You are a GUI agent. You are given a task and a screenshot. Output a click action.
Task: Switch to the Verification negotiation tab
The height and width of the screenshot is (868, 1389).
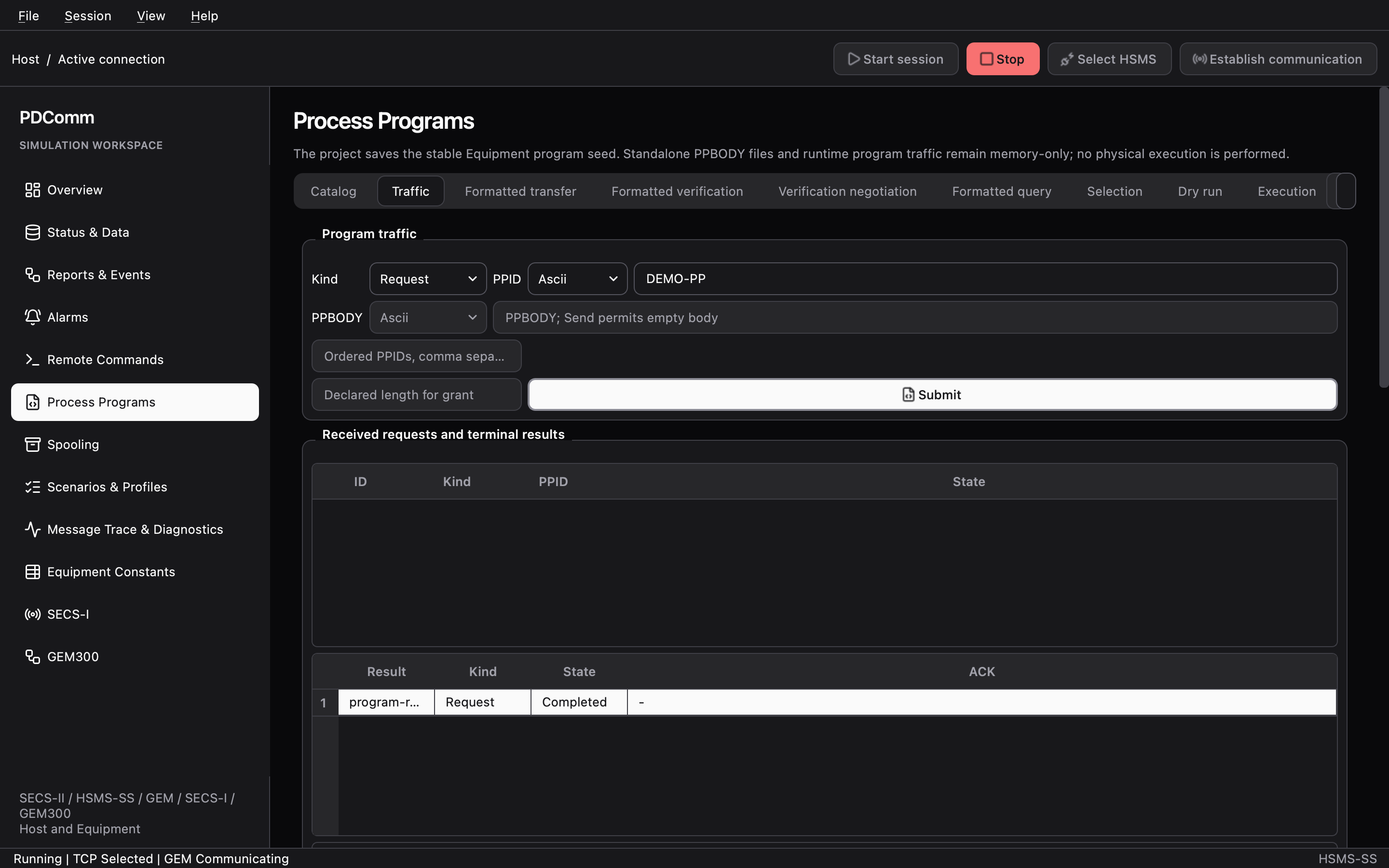pyautogui.click(x=847, y=191)
